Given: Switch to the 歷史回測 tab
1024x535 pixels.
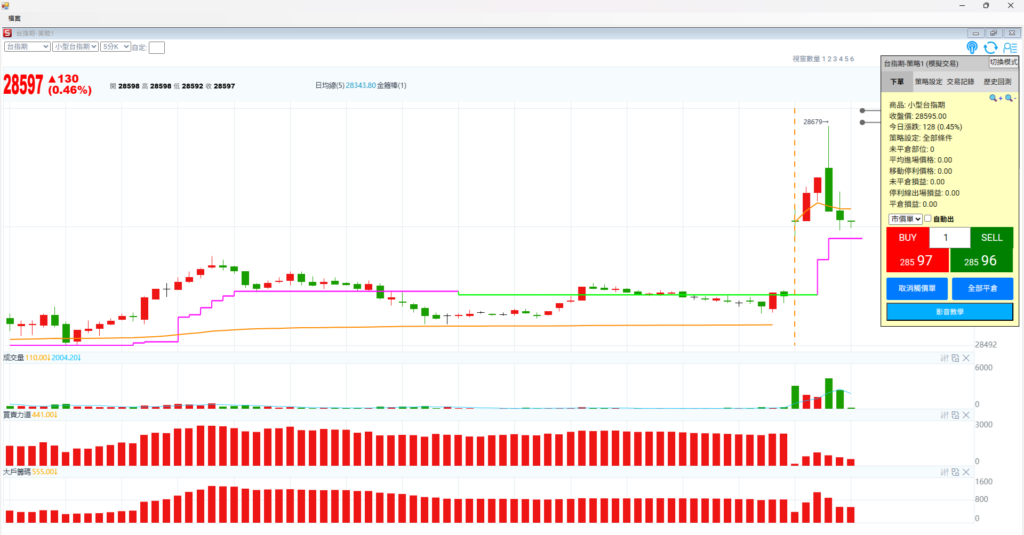Looking at the screenshot, I should click(997, 81).
